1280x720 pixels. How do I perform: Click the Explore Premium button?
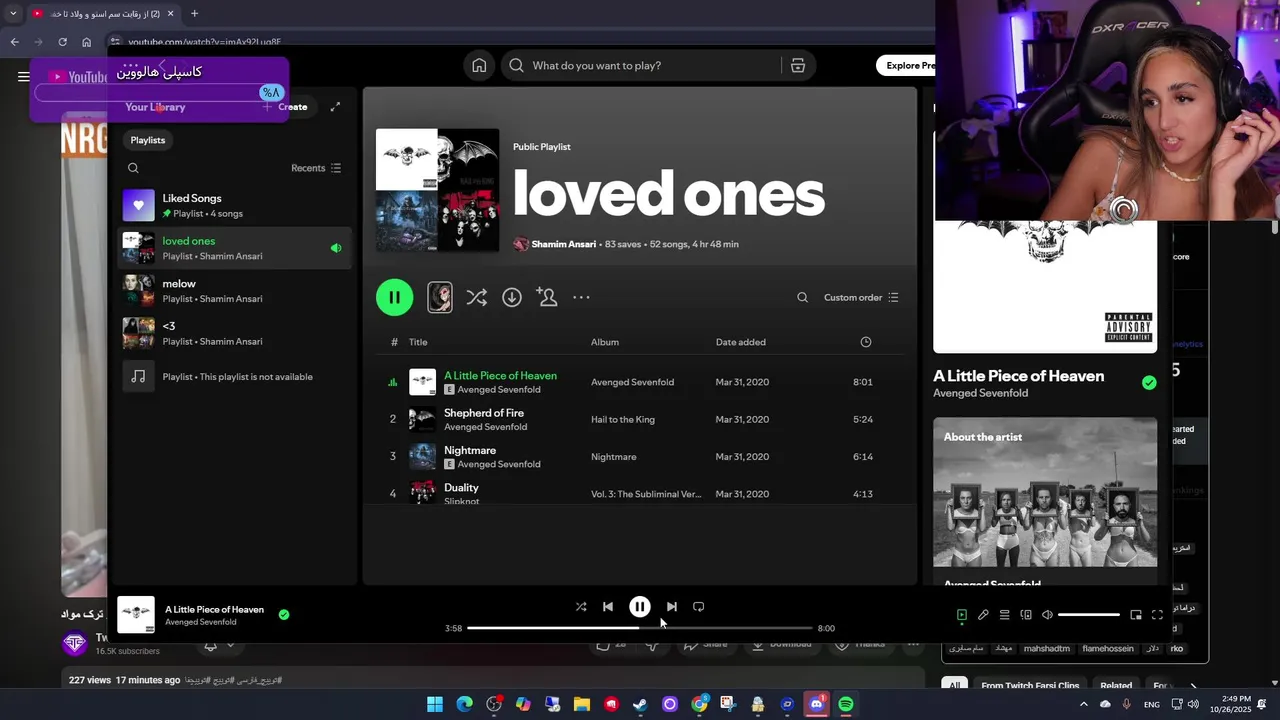tap(908, 65)
